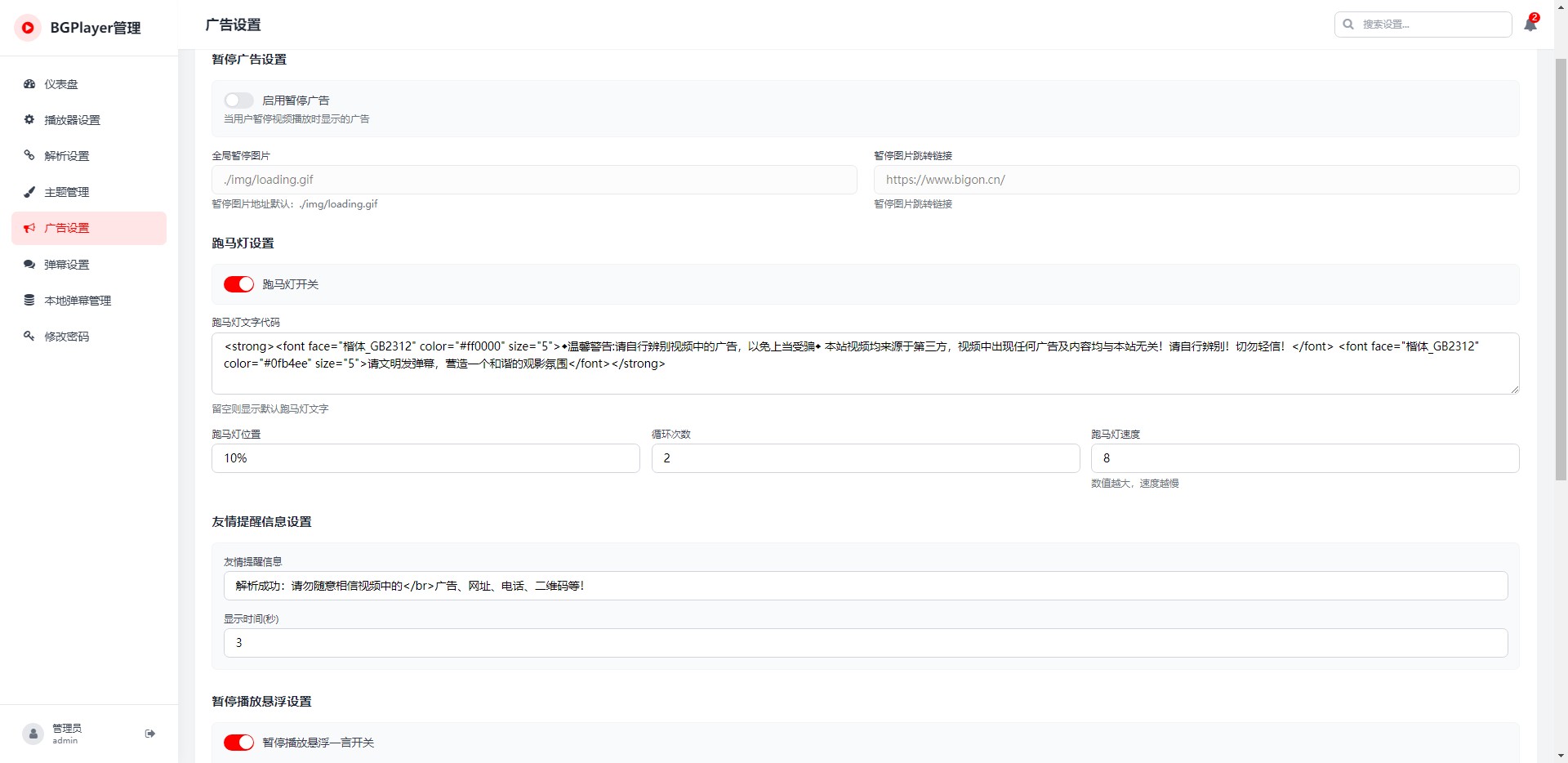Click the theme management brush icon

(29, 192)
